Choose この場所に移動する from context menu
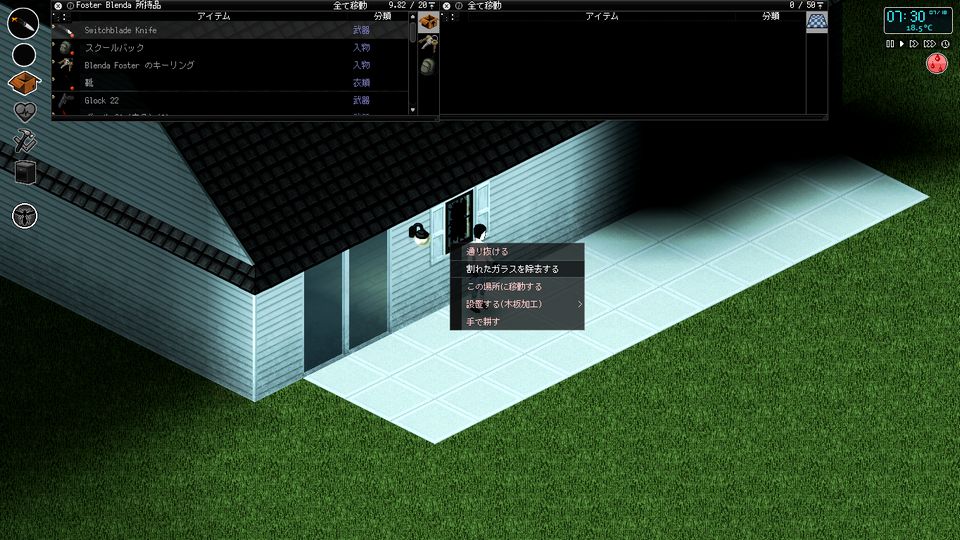Screen dimensions: 960x540 click(517, 287)
